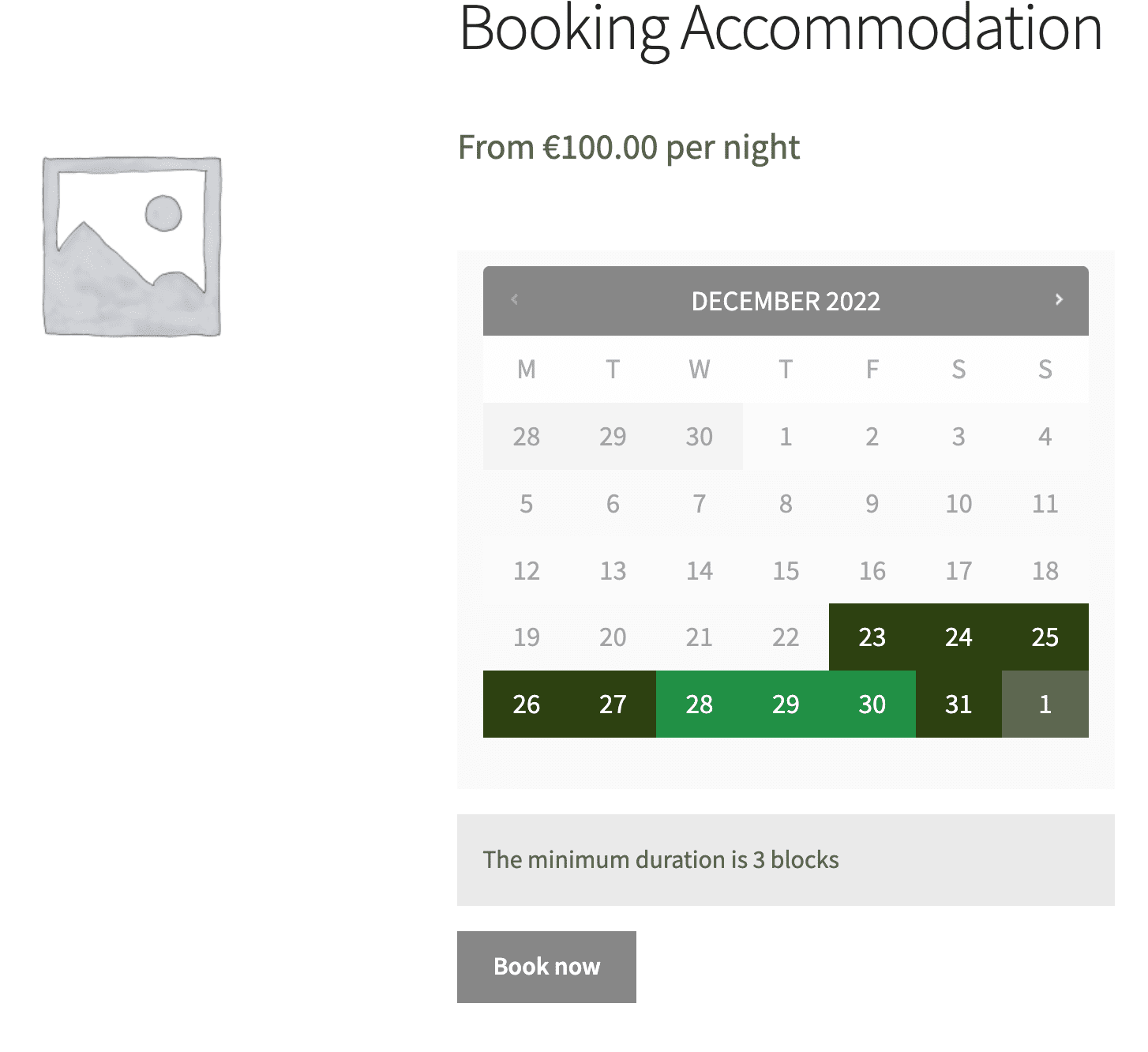Click date 15 in the calendar grid
Viewport: 1148px width, 1052px height.
coord(786,570)
